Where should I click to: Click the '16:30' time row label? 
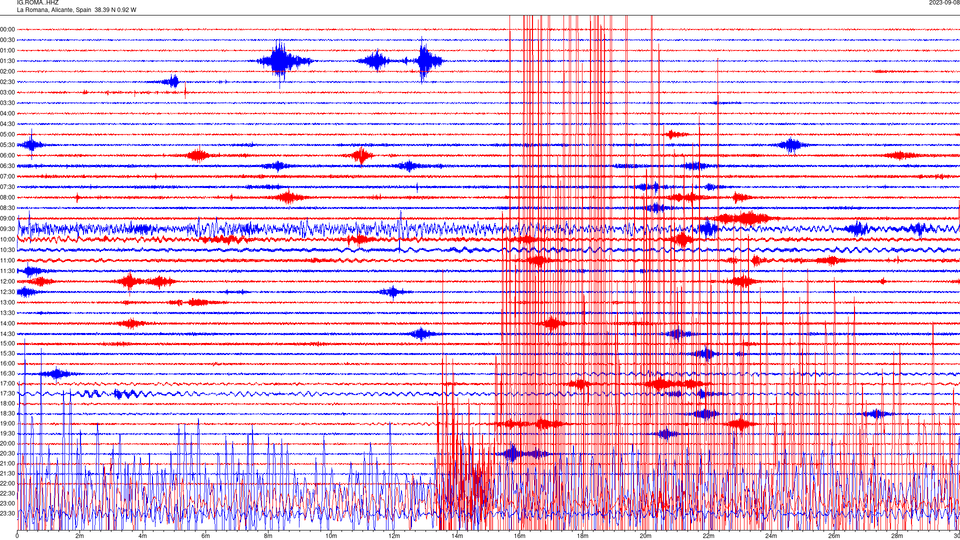point(8,373)
